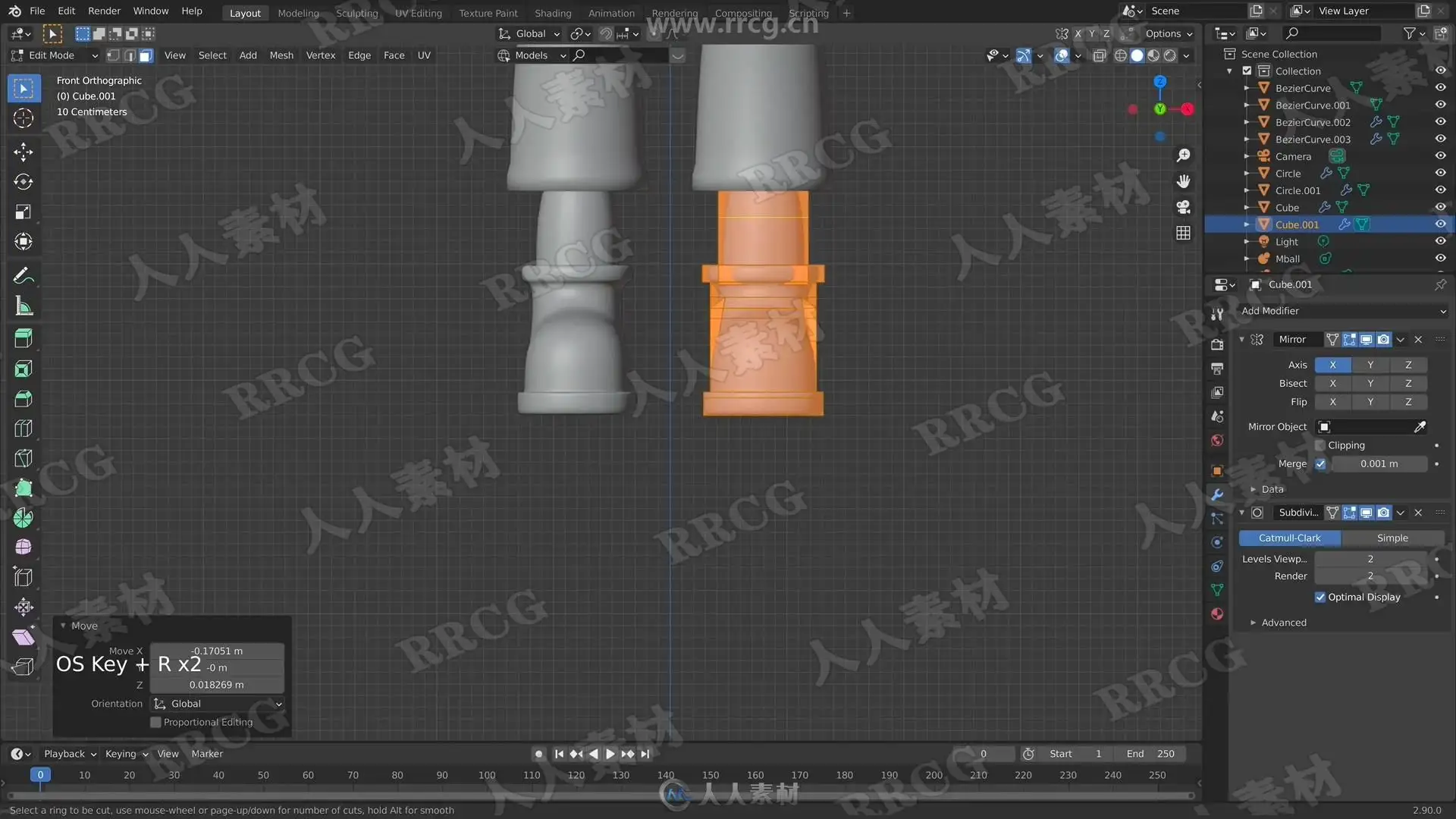Viewport: 1456px width, 819px height.
Task: Click the Merge distance value field
Action: (x=1379, y=463)
